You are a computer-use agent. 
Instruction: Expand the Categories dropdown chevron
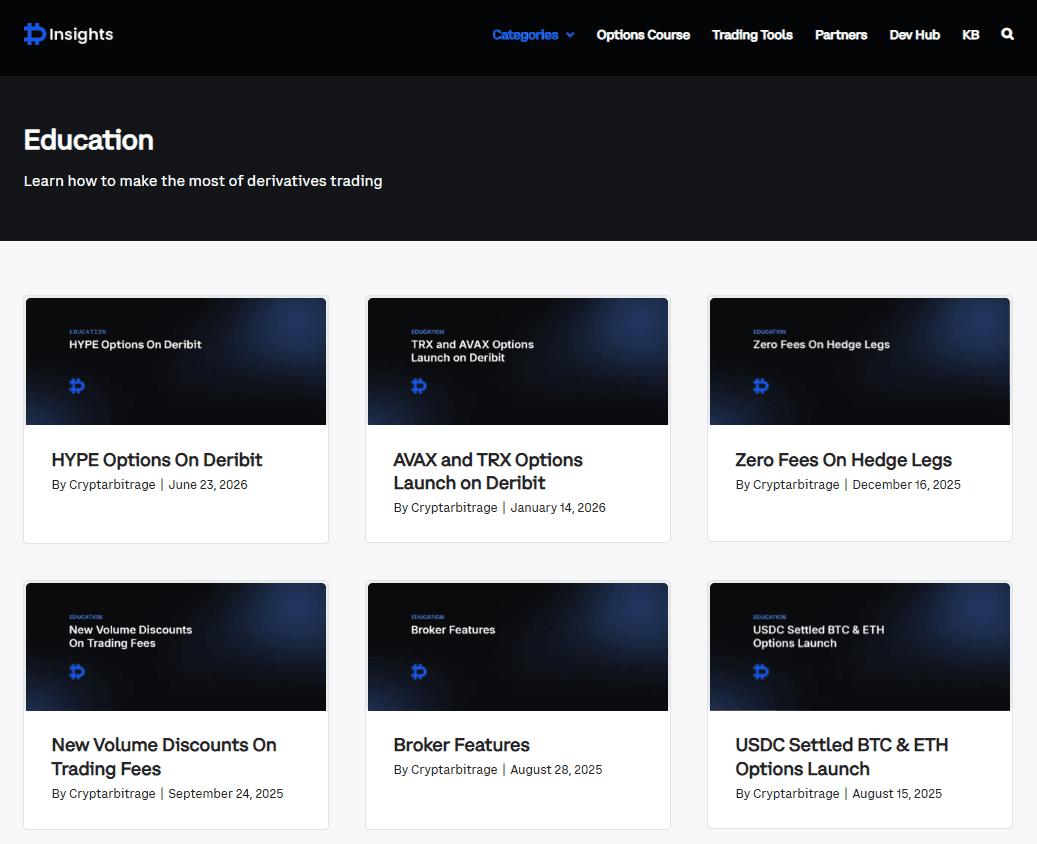tap(570, 35)
